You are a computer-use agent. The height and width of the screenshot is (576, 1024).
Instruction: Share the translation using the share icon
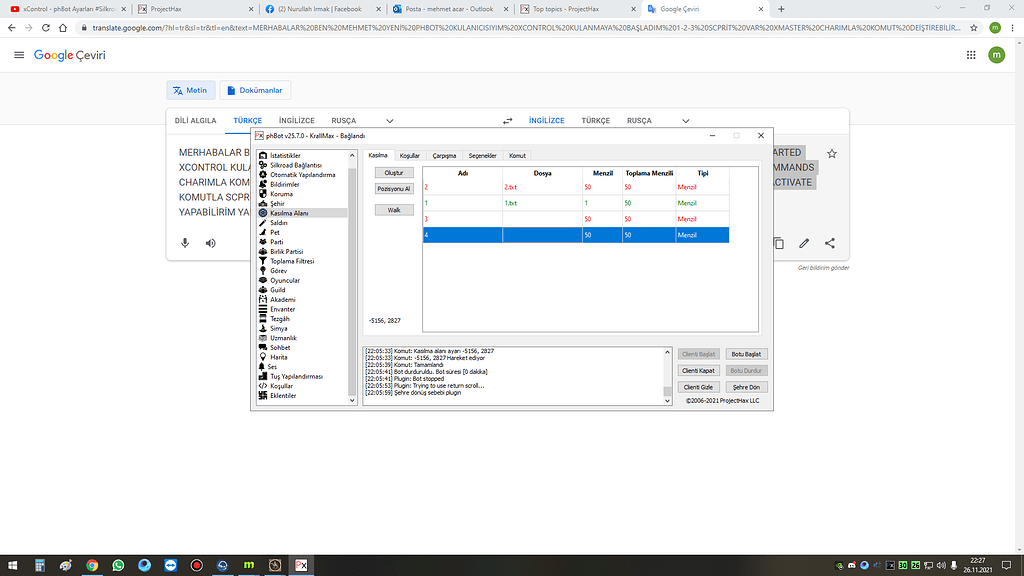(830, 243)
